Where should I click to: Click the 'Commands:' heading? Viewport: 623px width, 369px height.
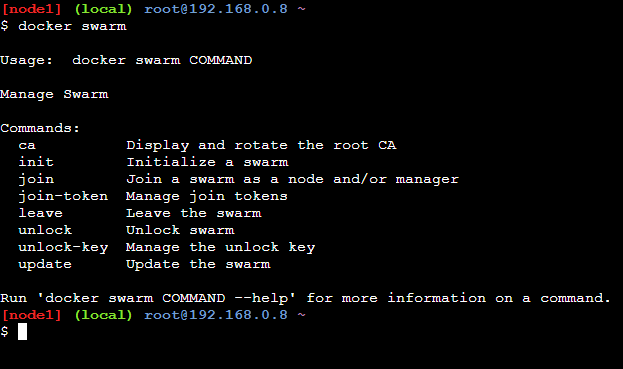[x=40, y=128]
